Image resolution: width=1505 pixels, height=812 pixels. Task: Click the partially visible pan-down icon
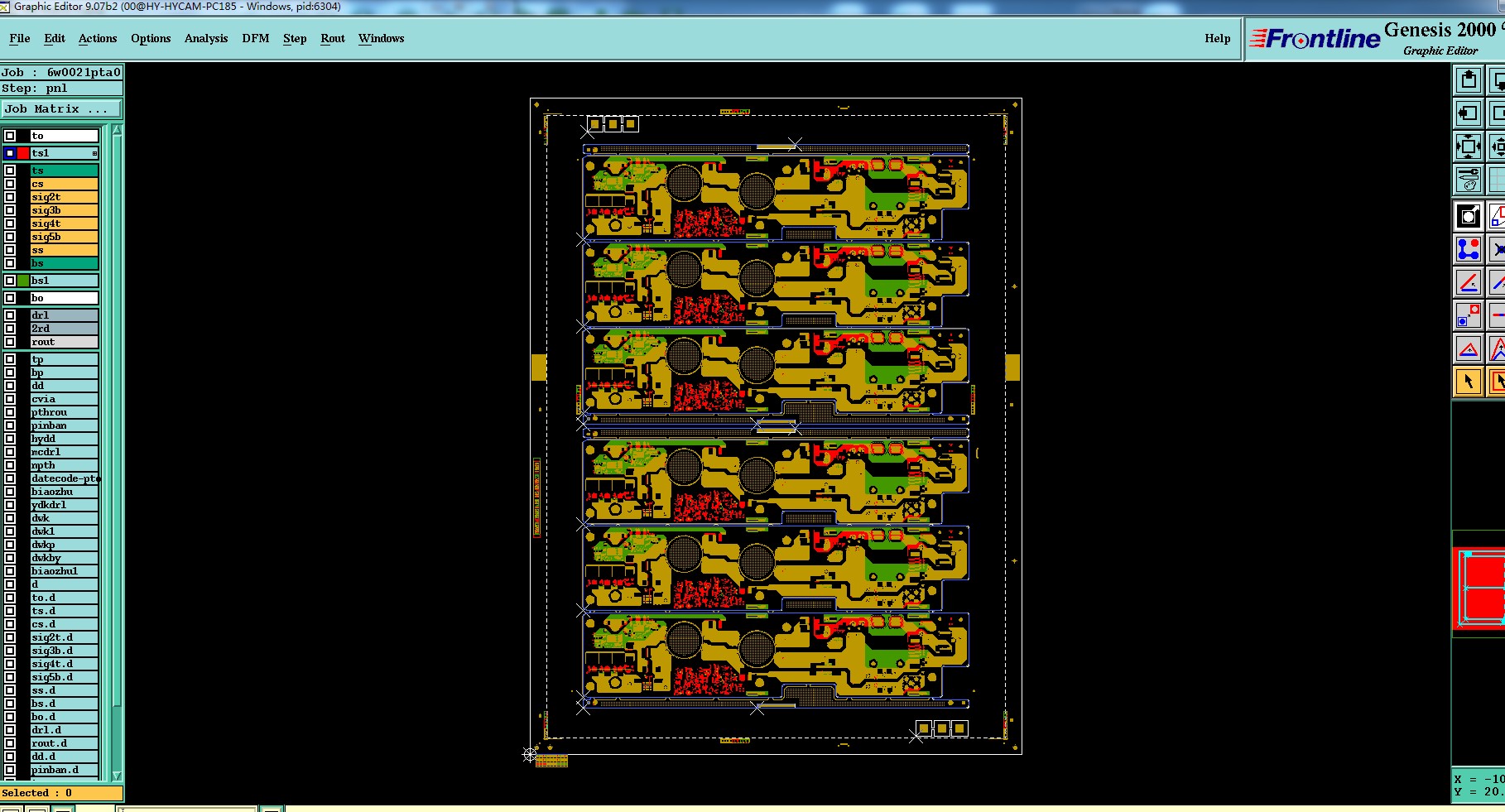[1496, 80]
